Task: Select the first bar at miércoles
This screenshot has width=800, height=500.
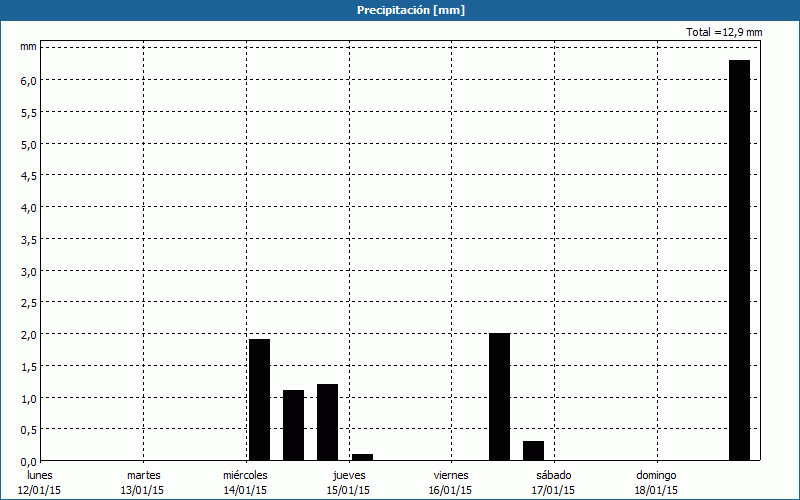Action: click(259, 400)
